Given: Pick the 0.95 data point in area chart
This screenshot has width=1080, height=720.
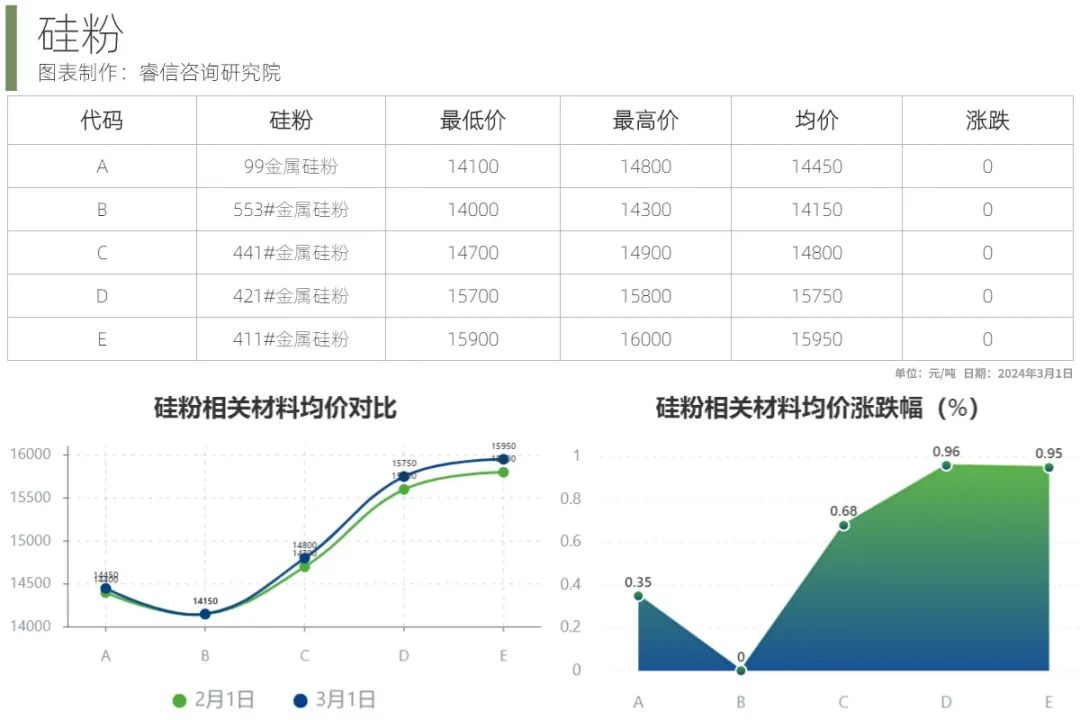Looking at the screenshot, I should click(x=1049, y=467).
